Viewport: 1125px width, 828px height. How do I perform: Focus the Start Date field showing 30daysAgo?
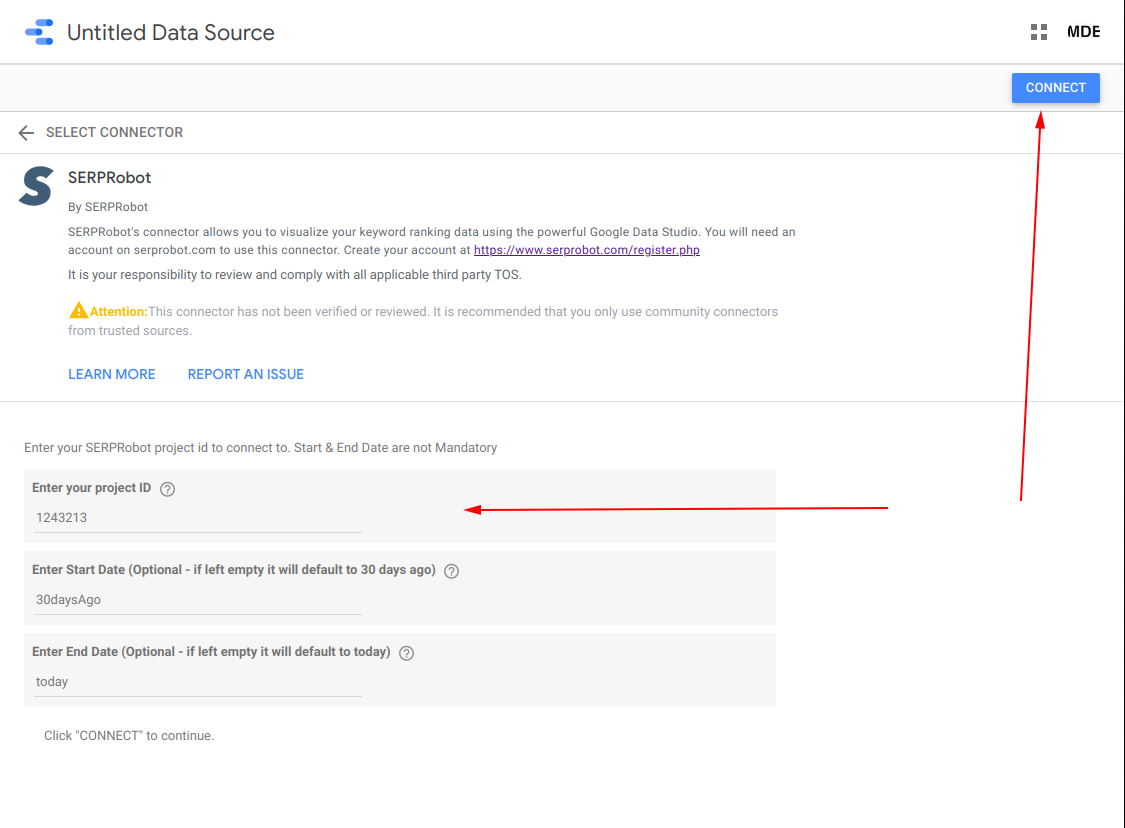(197, 600)
